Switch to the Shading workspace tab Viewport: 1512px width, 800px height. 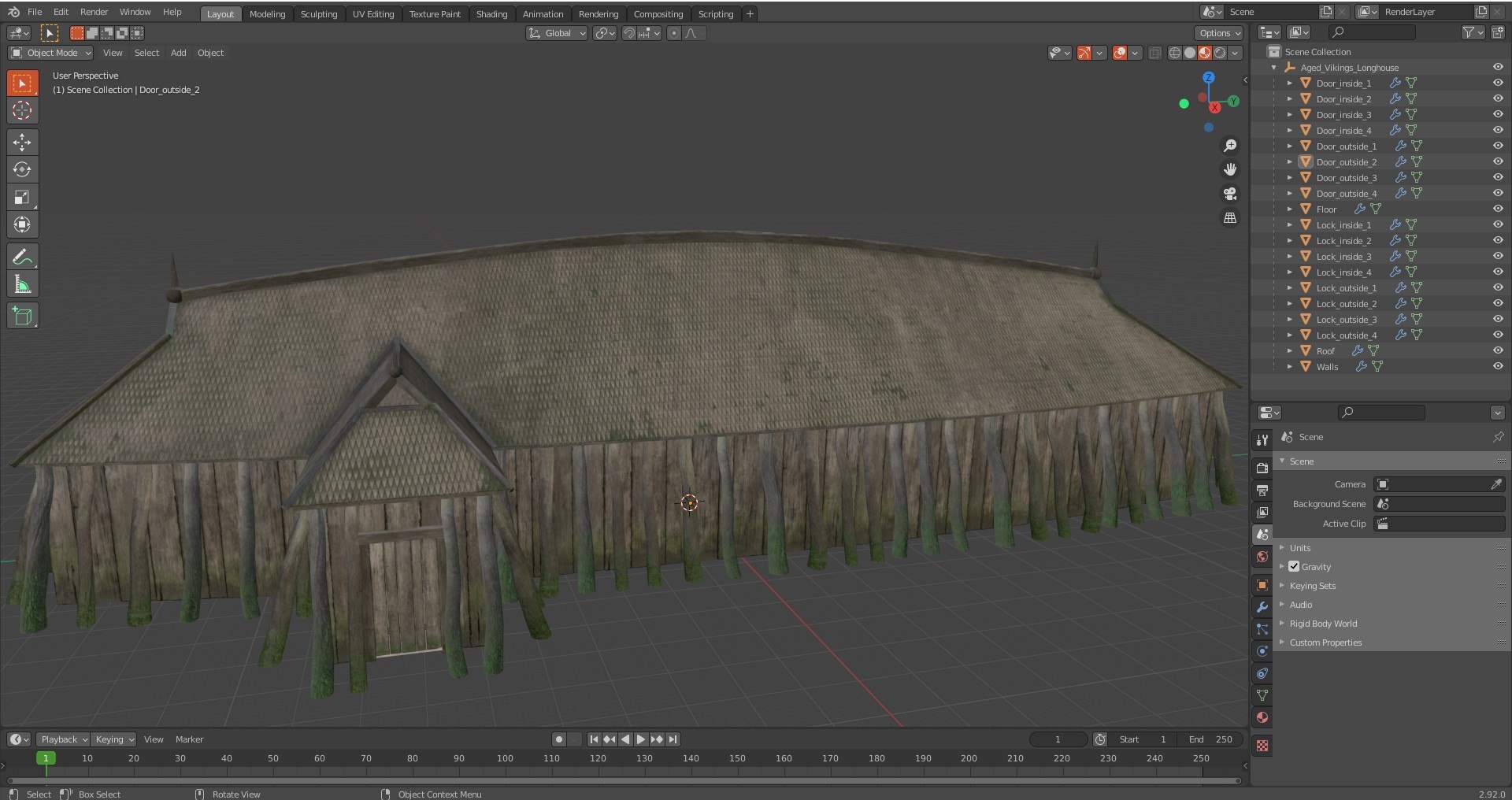point(491,13)
